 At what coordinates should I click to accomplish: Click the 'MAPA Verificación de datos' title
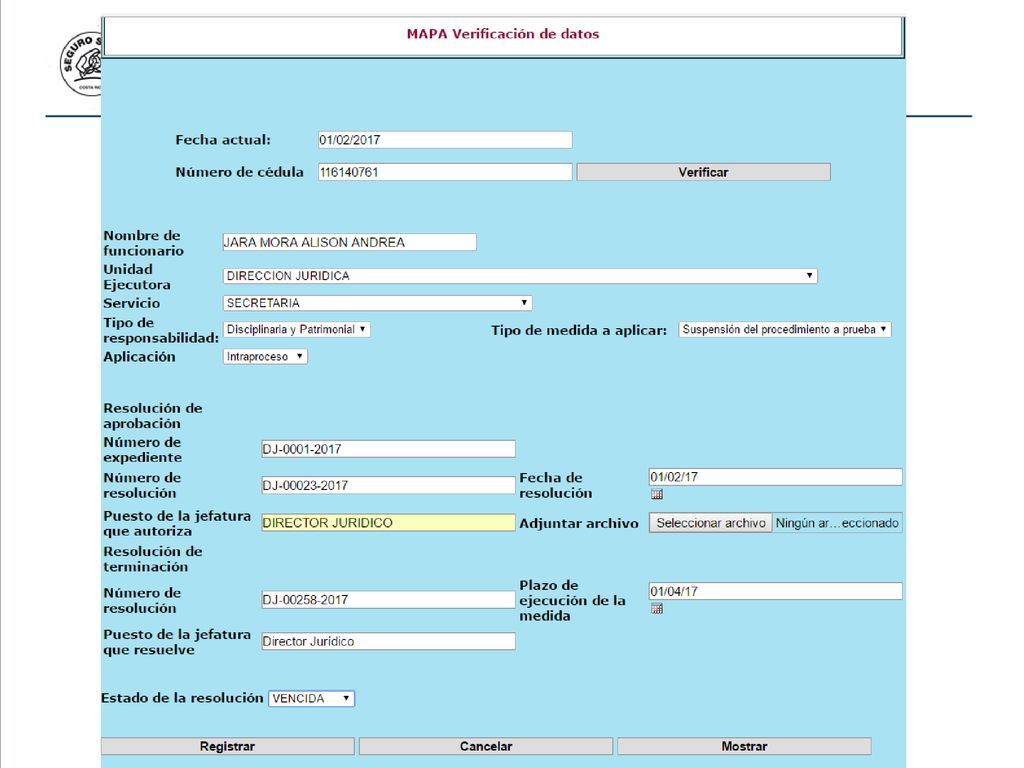pyautogui.click(x=503, y=34)
